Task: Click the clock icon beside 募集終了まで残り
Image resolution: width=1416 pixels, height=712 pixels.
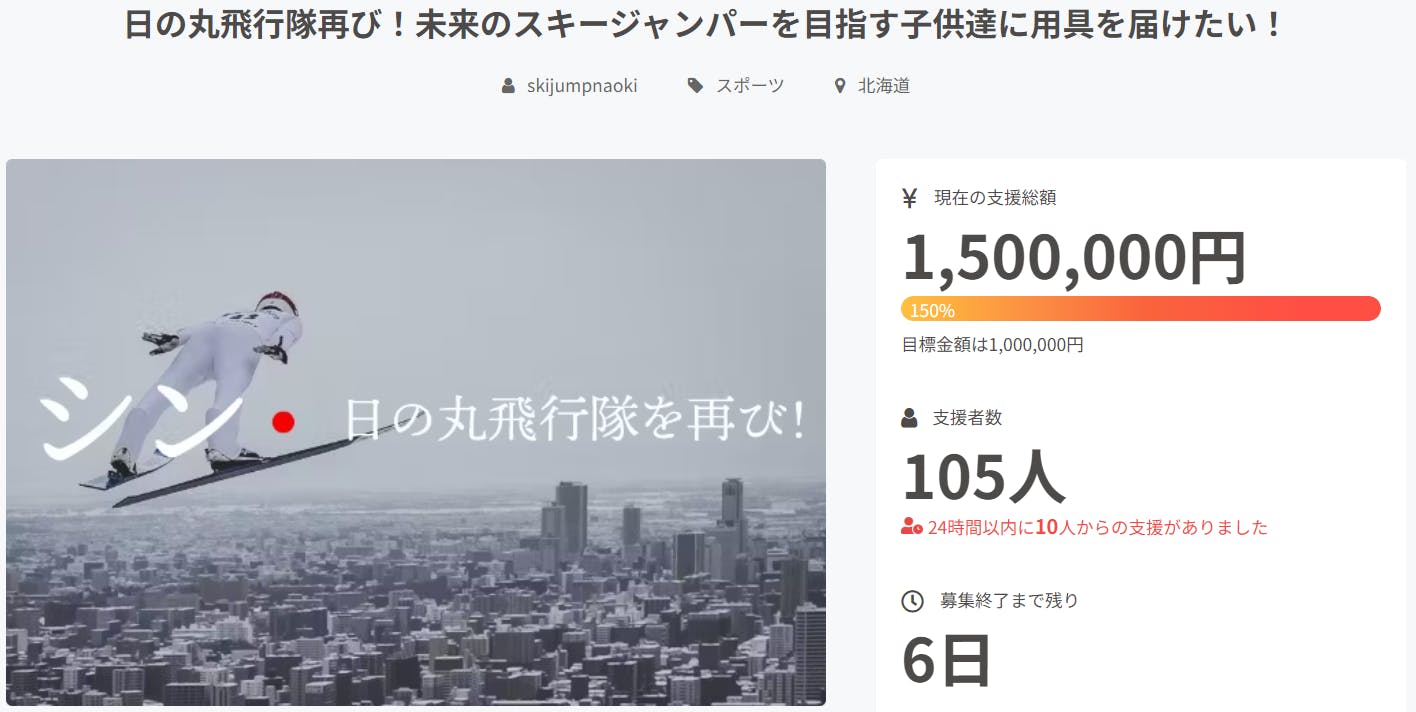Action: click(x=912, y=601)
